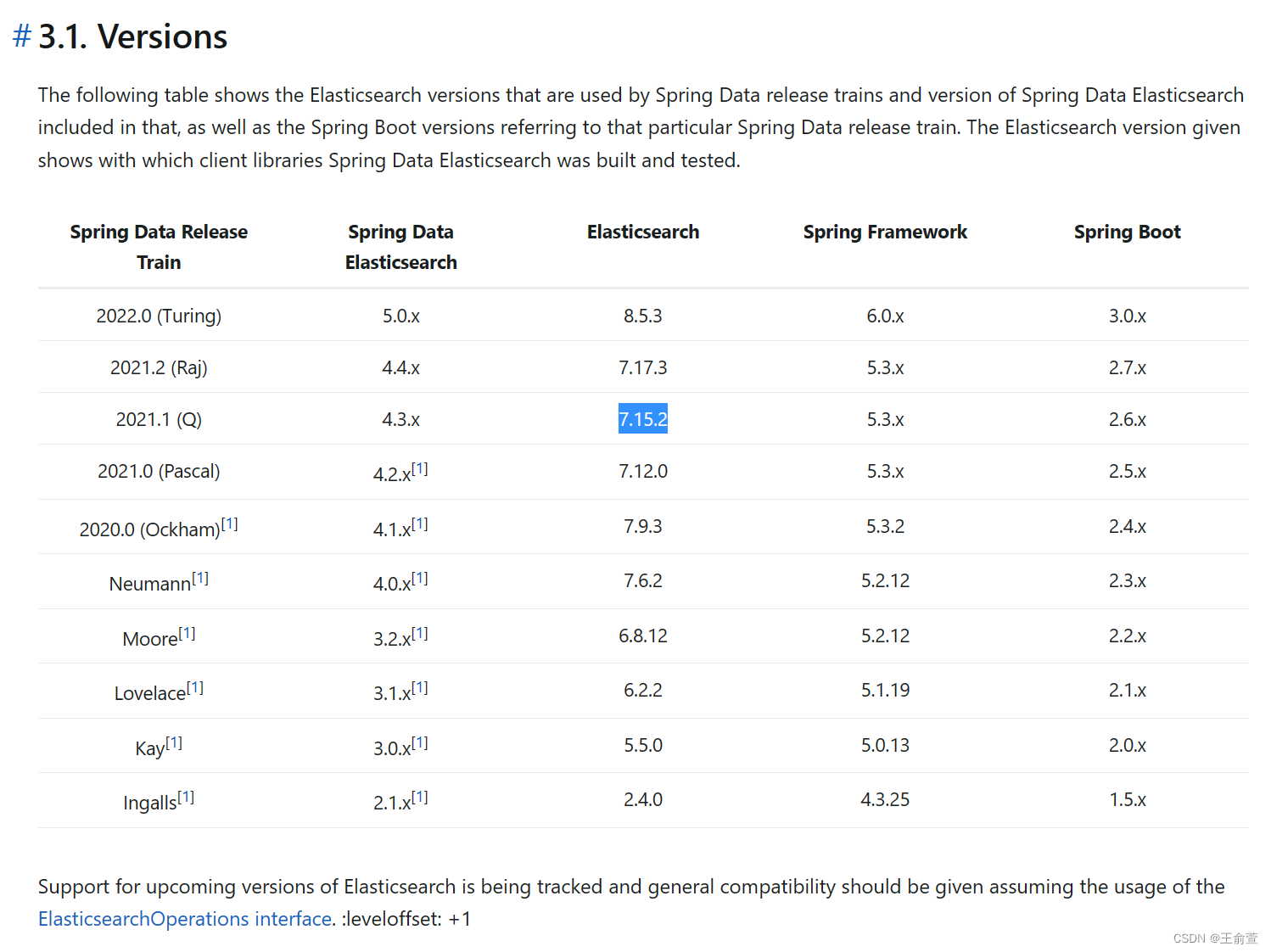Click the footnote [1] next to Lovelace

coord(195,687)
